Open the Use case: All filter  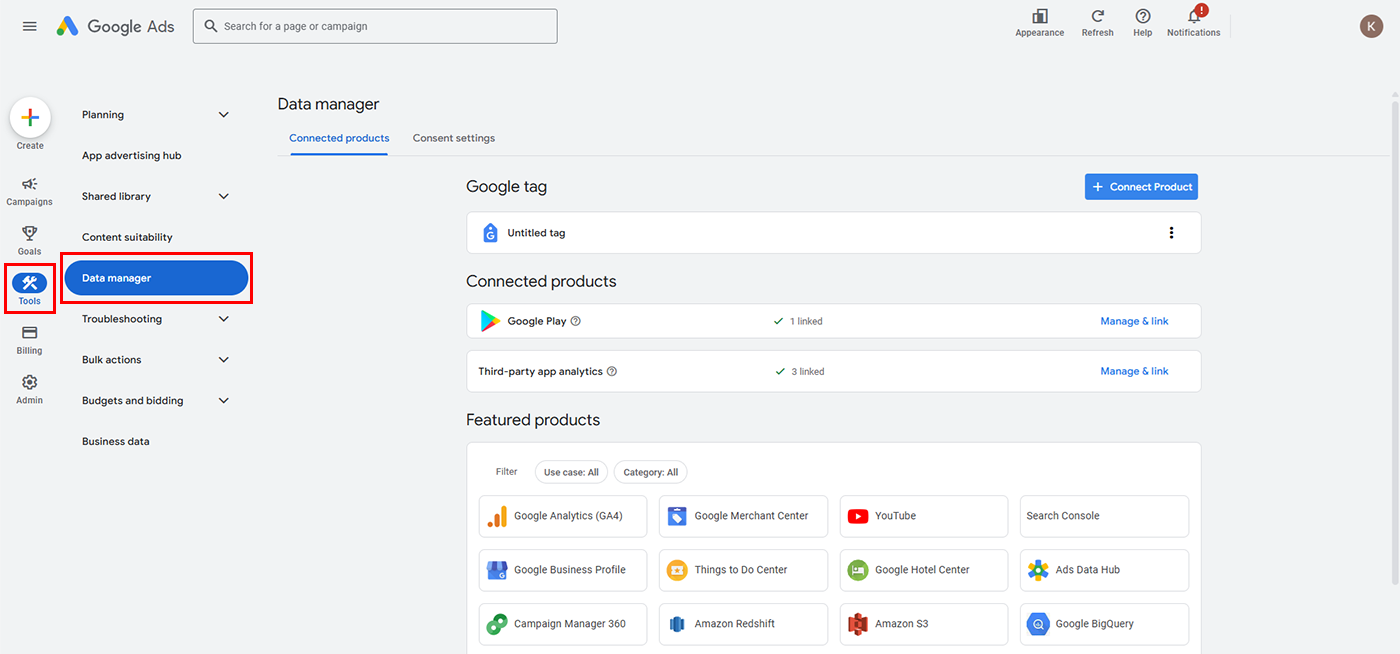[x=571, y=472]
